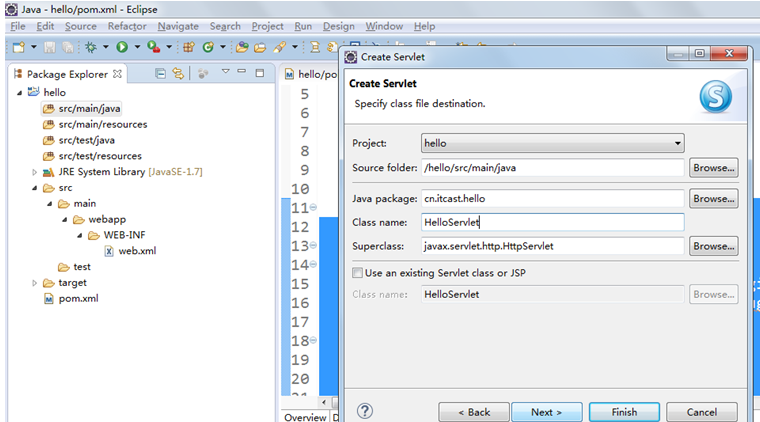Open the Refactor menu
This screenshot has width=760, height=422.
pos(127,26)
